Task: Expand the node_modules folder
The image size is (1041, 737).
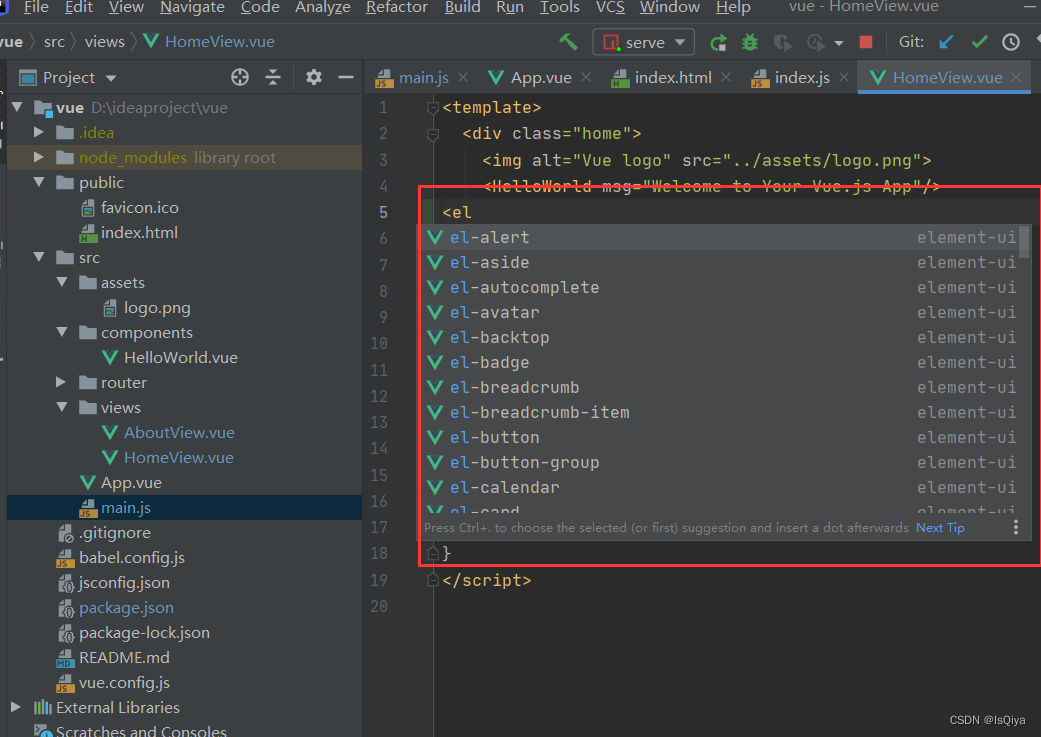Action: [39, 157]
